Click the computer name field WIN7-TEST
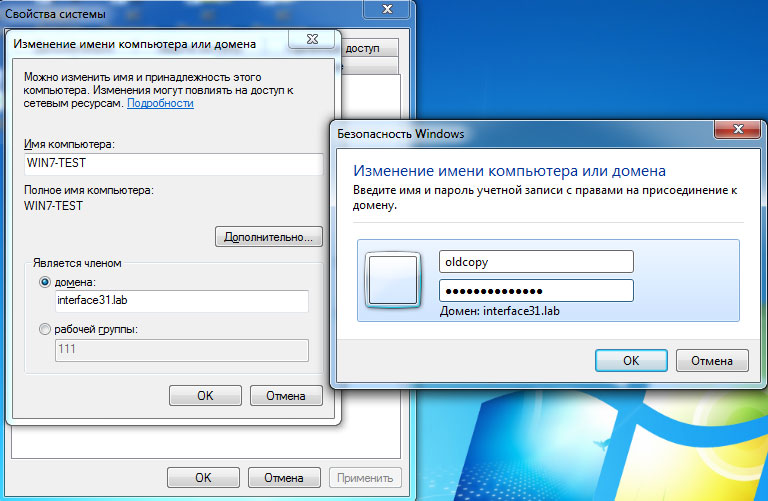The image size is (768, 501). pos(173,164)
